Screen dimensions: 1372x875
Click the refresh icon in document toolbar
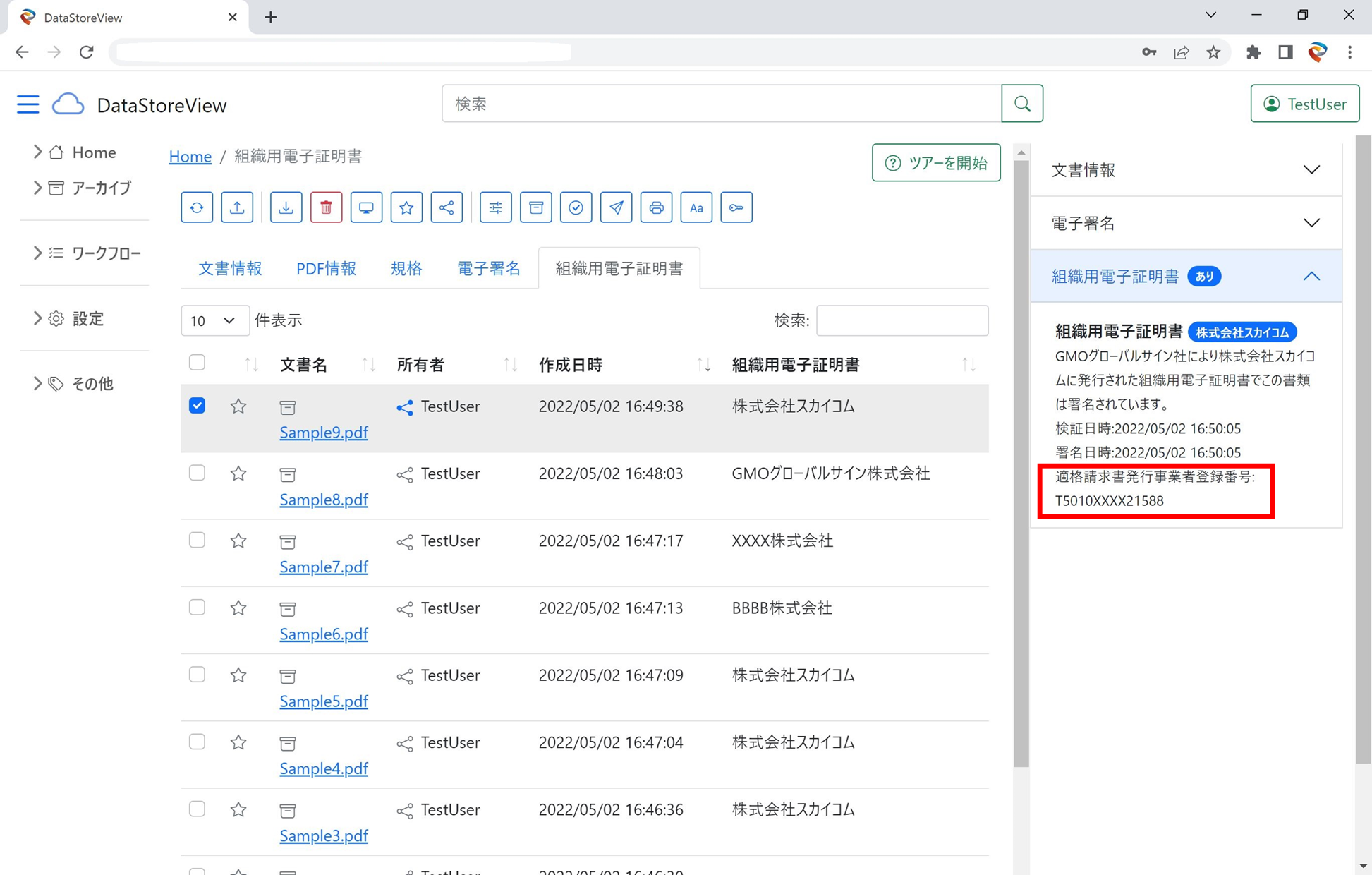[x=197, y=207]
